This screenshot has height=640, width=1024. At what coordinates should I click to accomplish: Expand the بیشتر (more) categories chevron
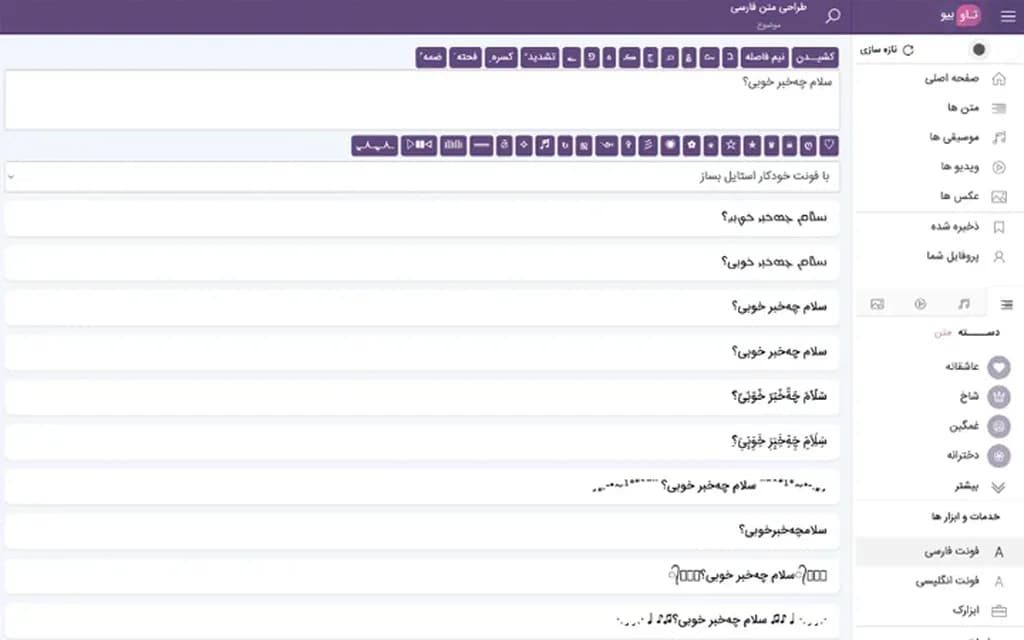(x=996, y=485)
